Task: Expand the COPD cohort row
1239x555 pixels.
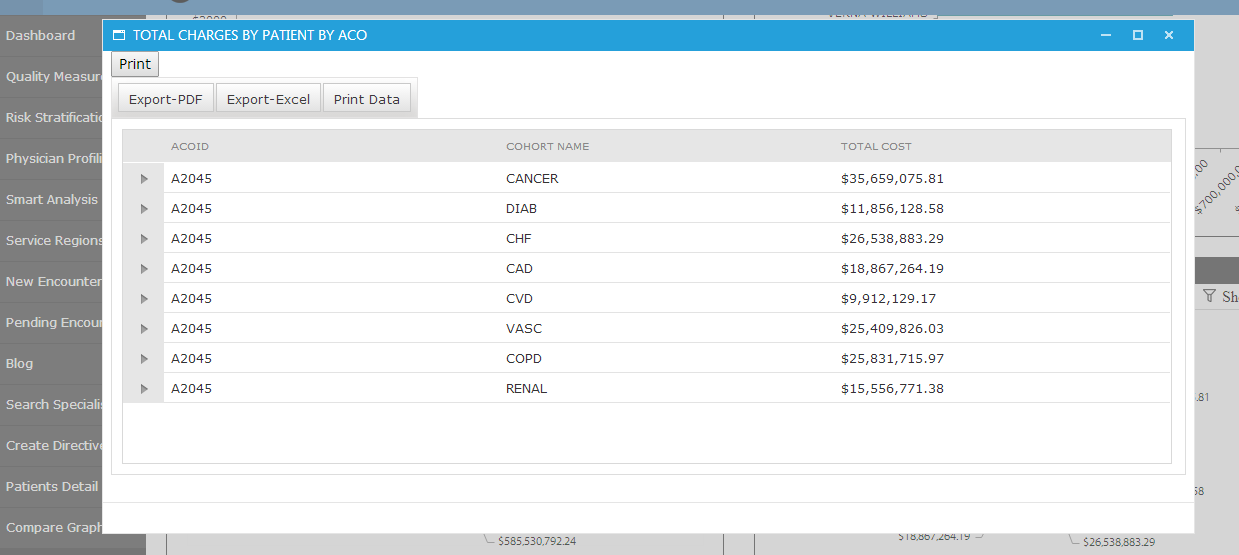Action: 144,359
